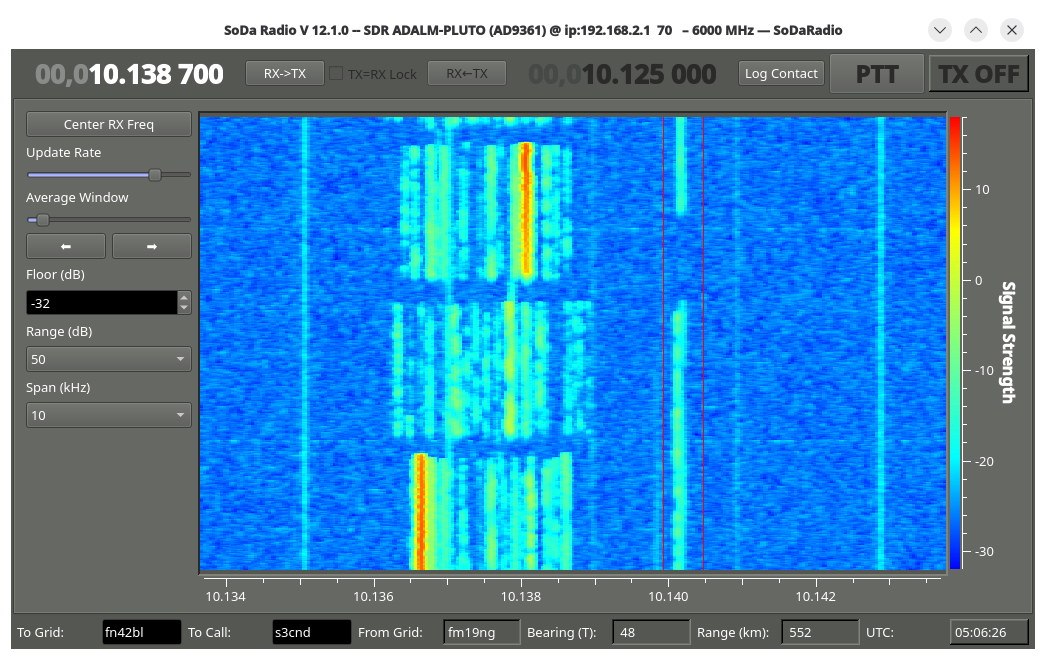Click the Signal Strength scale label
Viewport: 1046px width, 660px height.
(x=1008, y=342)
